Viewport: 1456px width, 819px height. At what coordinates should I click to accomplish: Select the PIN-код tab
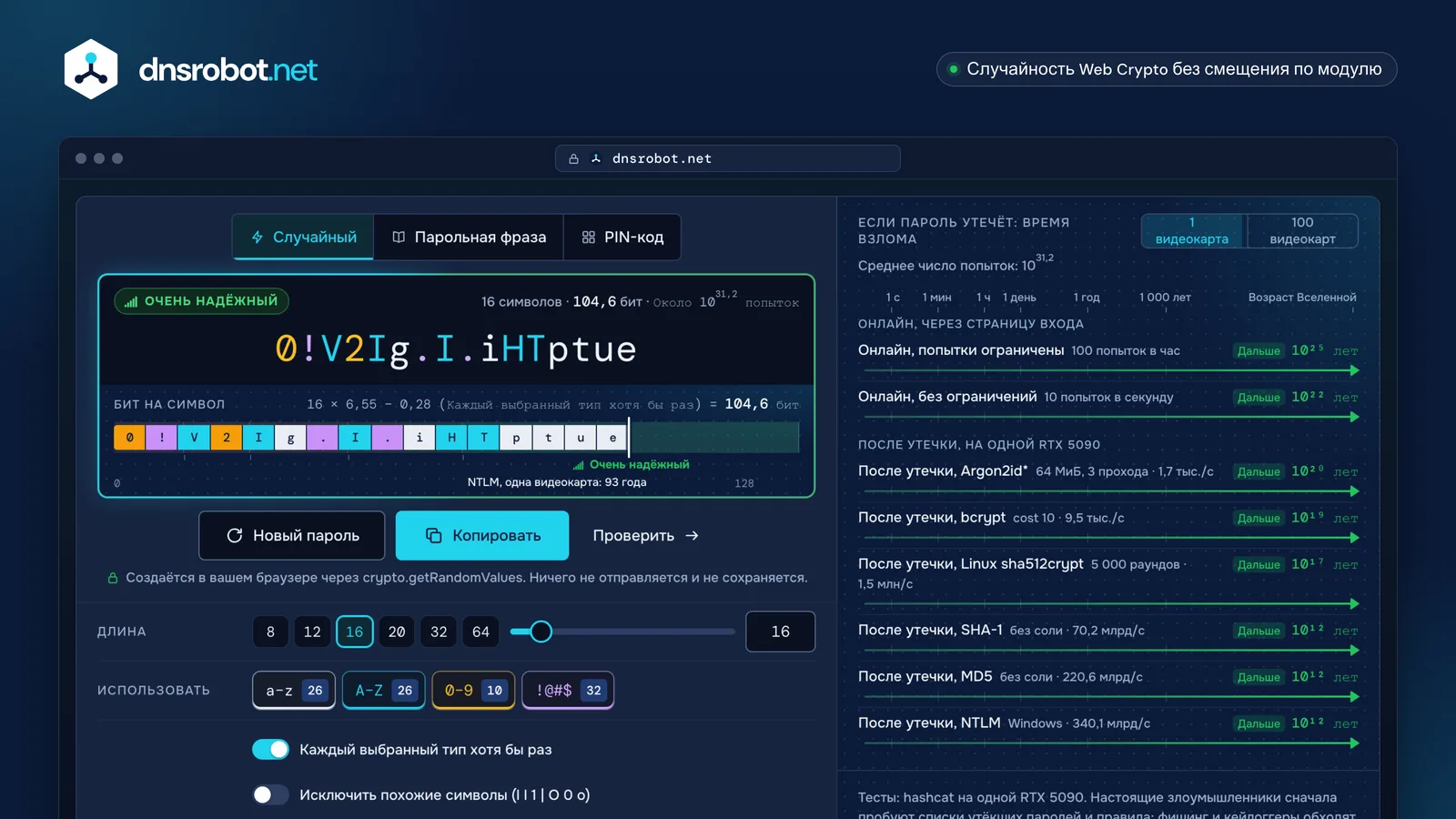(x=622, y=237)
